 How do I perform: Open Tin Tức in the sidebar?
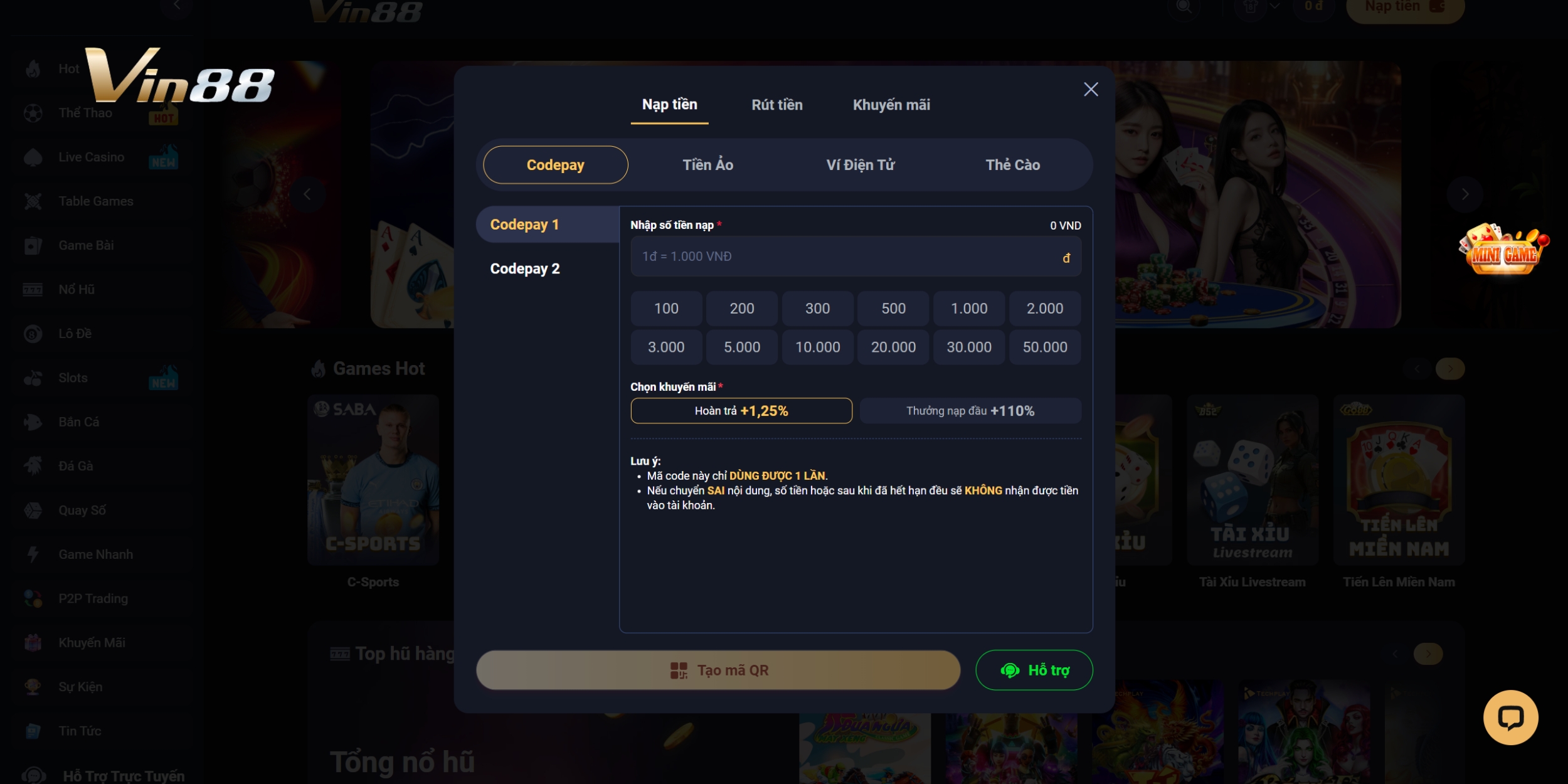100,731
